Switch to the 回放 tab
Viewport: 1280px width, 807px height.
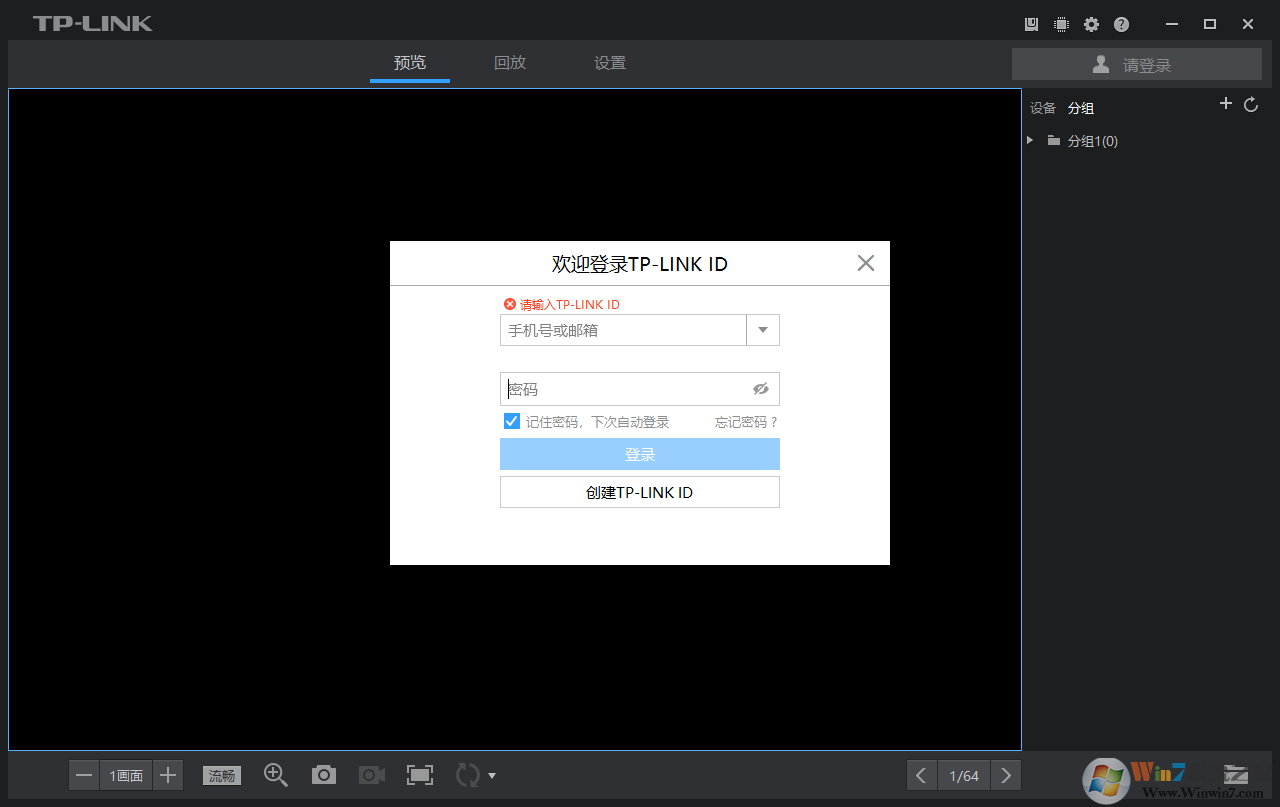[510, 62]
